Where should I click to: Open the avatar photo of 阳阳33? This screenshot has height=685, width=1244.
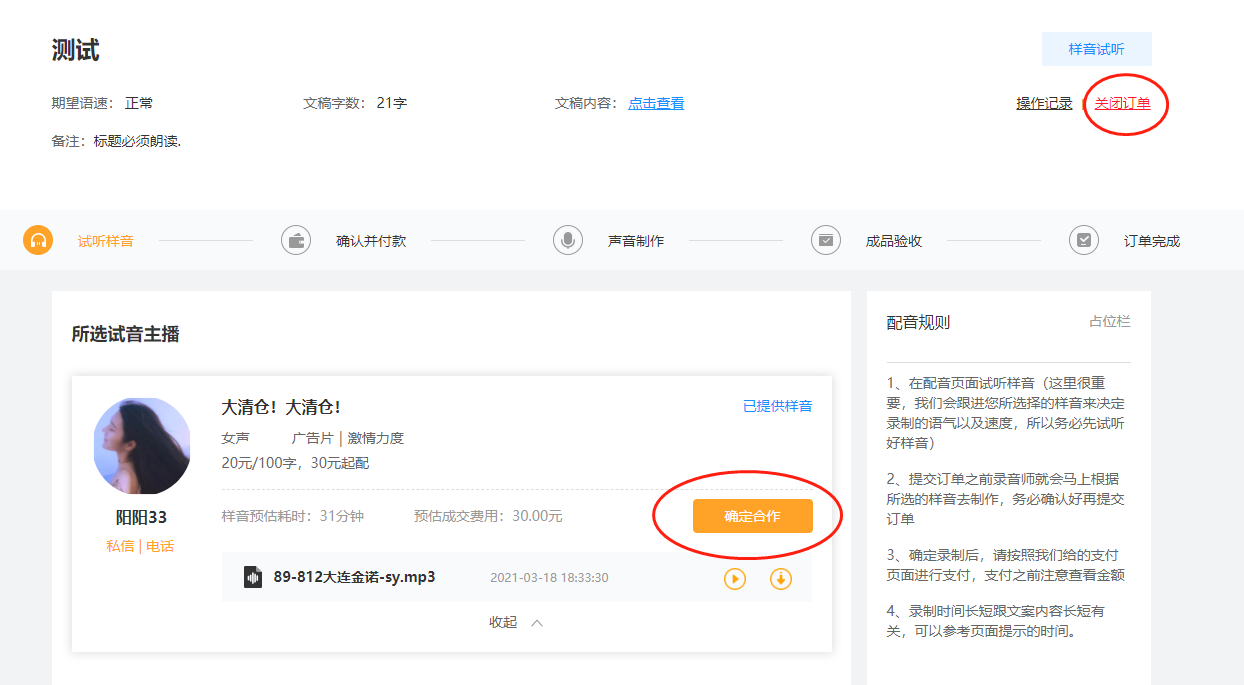(141, 446)
